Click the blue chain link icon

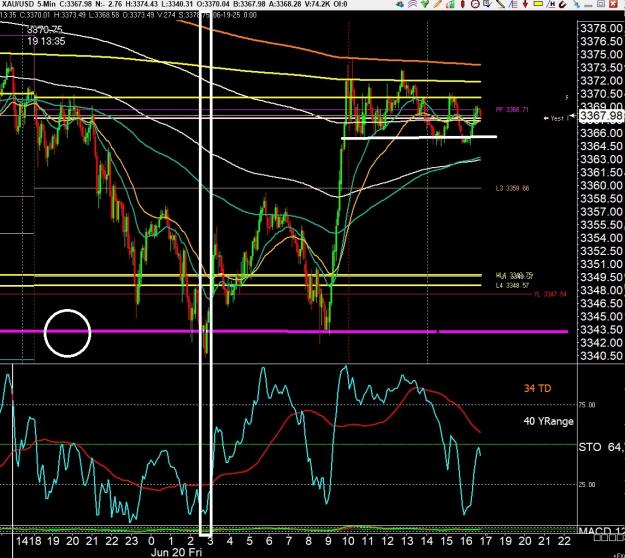point(576,4)
